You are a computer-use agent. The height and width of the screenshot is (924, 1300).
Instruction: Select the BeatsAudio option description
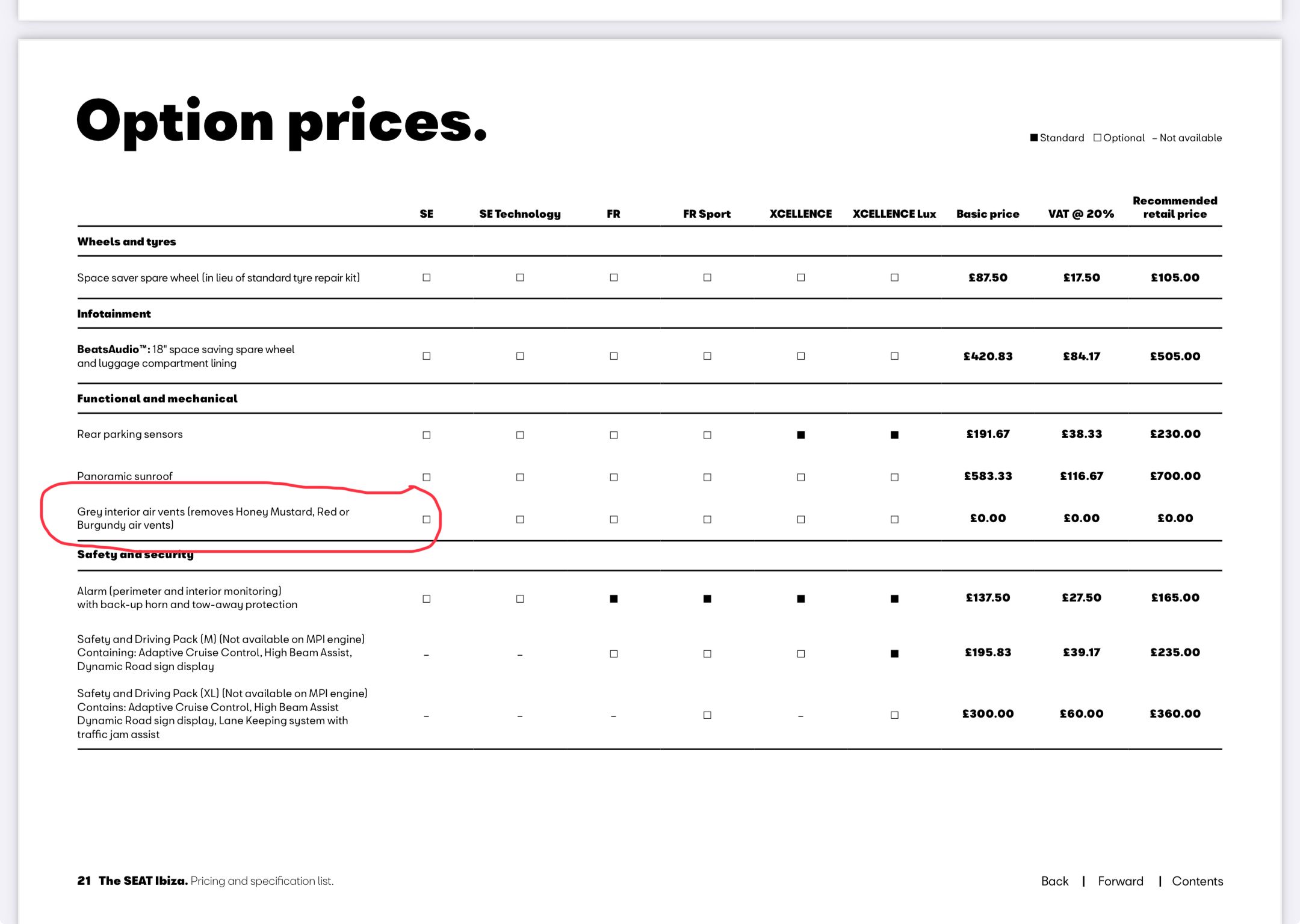click(x=185, y=356)
